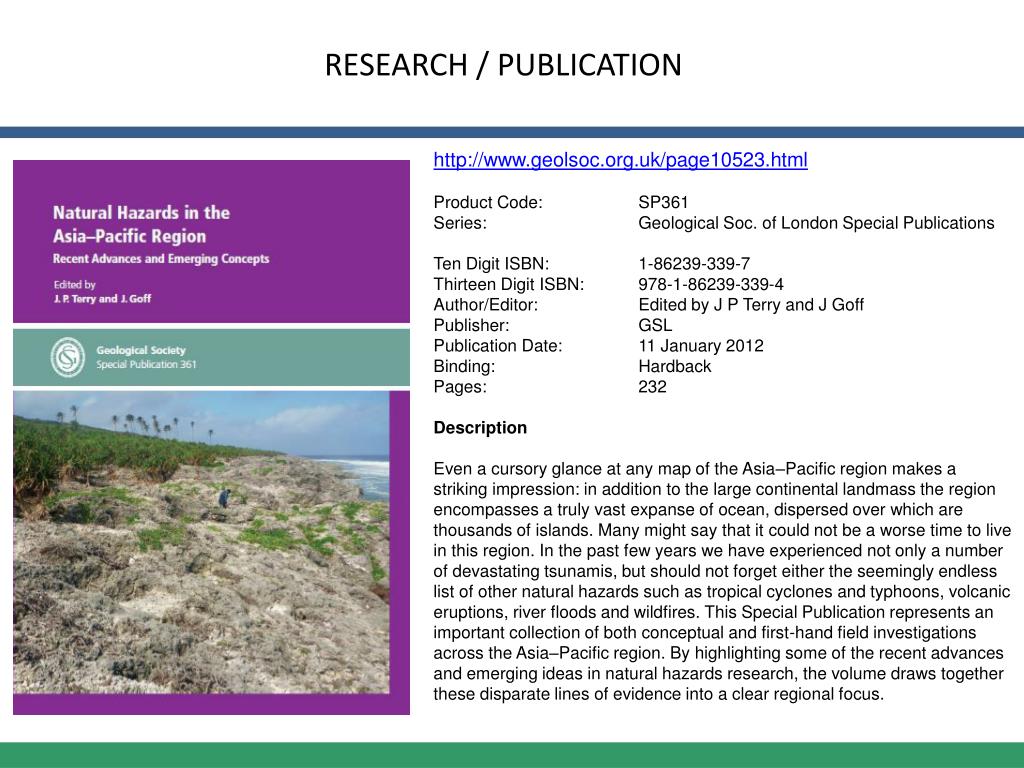
Task: Click the 'Pages:' label
Action: coord(460,387)
